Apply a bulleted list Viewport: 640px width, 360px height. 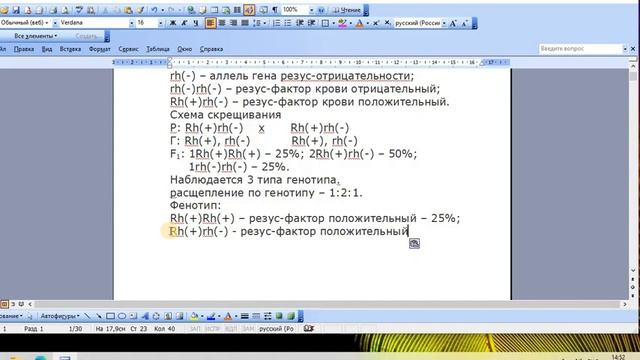(288, 23)
